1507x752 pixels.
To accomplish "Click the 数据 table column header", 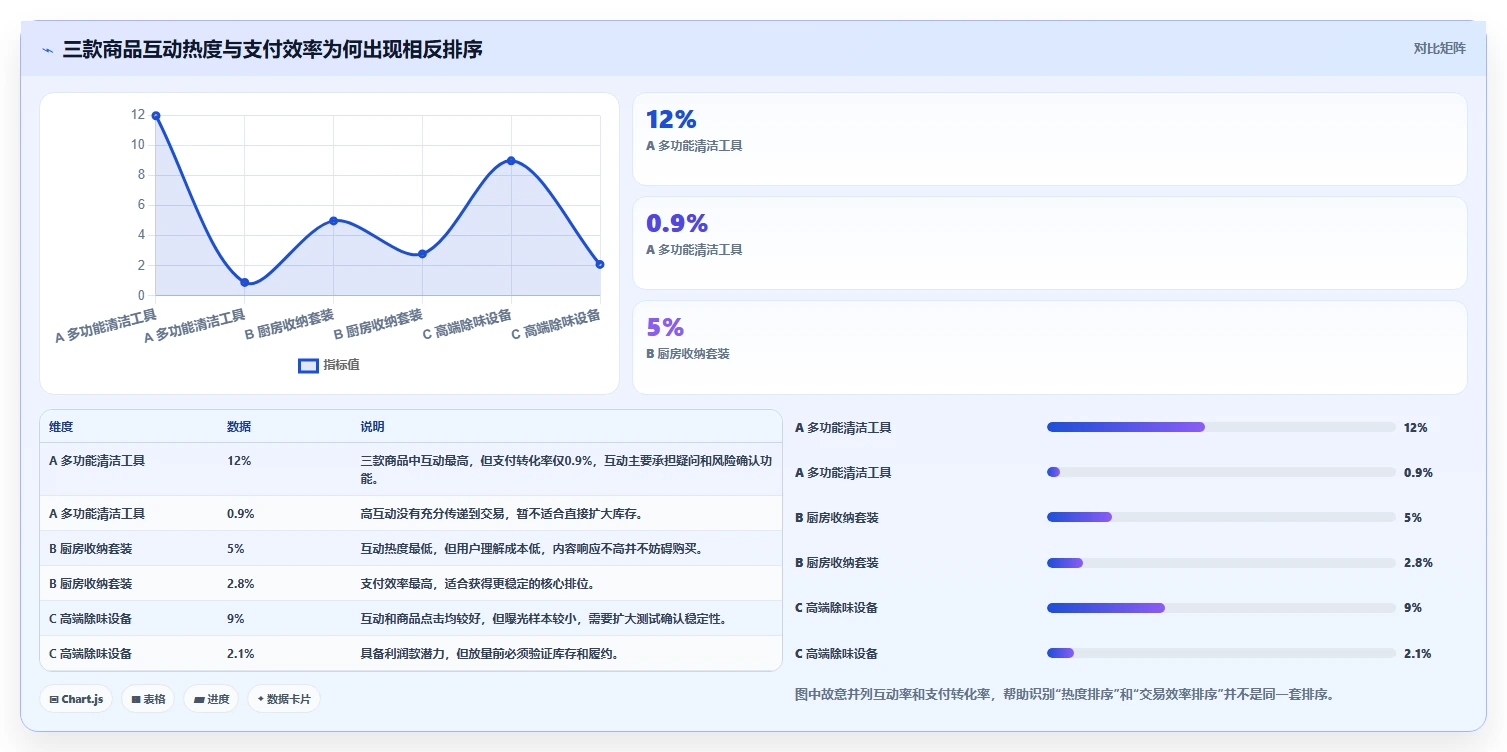I will (x=239, y=427).
